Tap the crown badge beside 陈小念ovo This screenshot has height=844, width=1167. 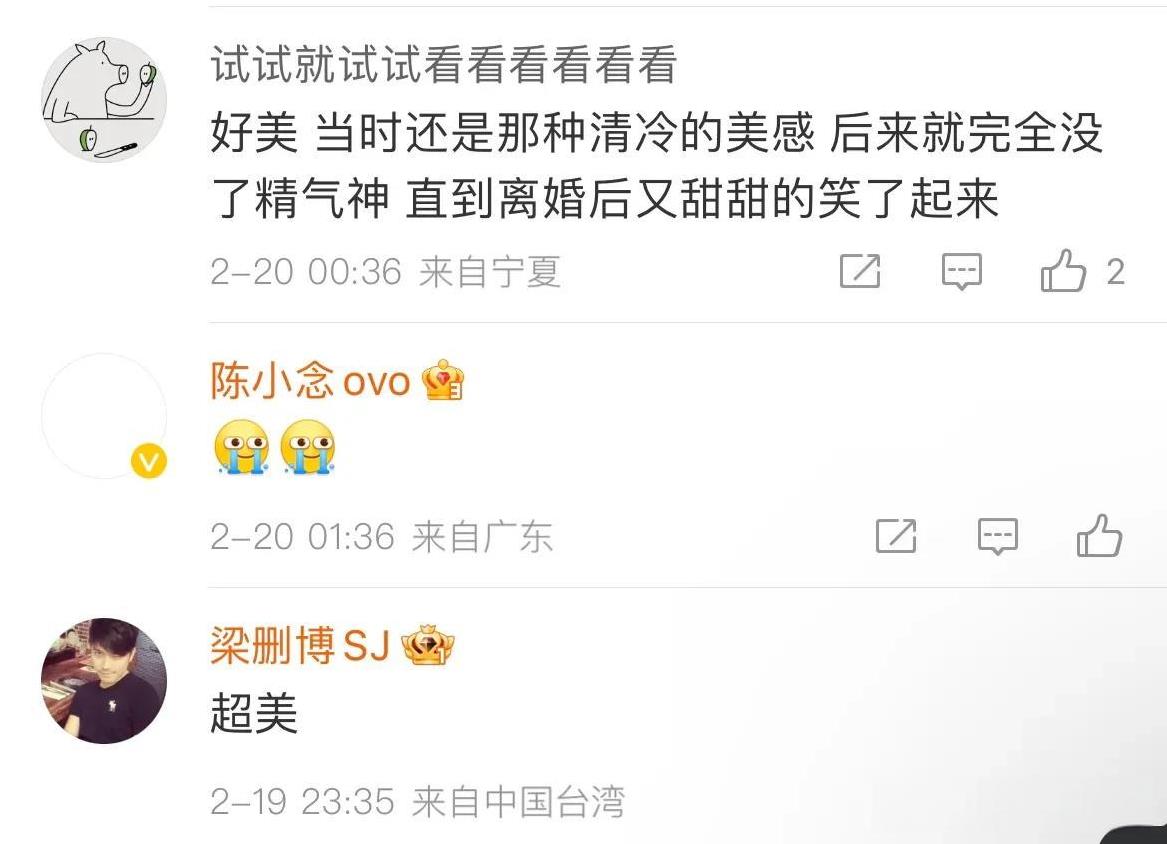443,380
